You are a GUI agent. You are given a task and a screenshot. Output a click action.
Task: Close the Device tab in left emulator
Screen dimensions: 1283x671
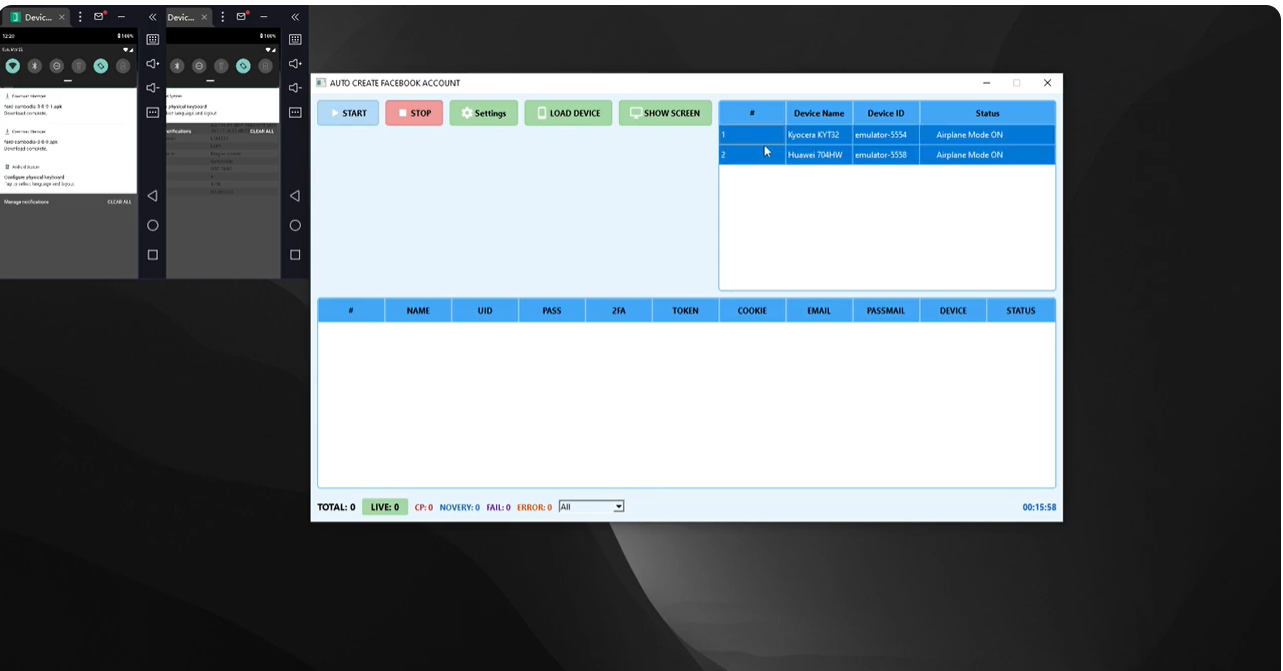[x=62, y=17]
